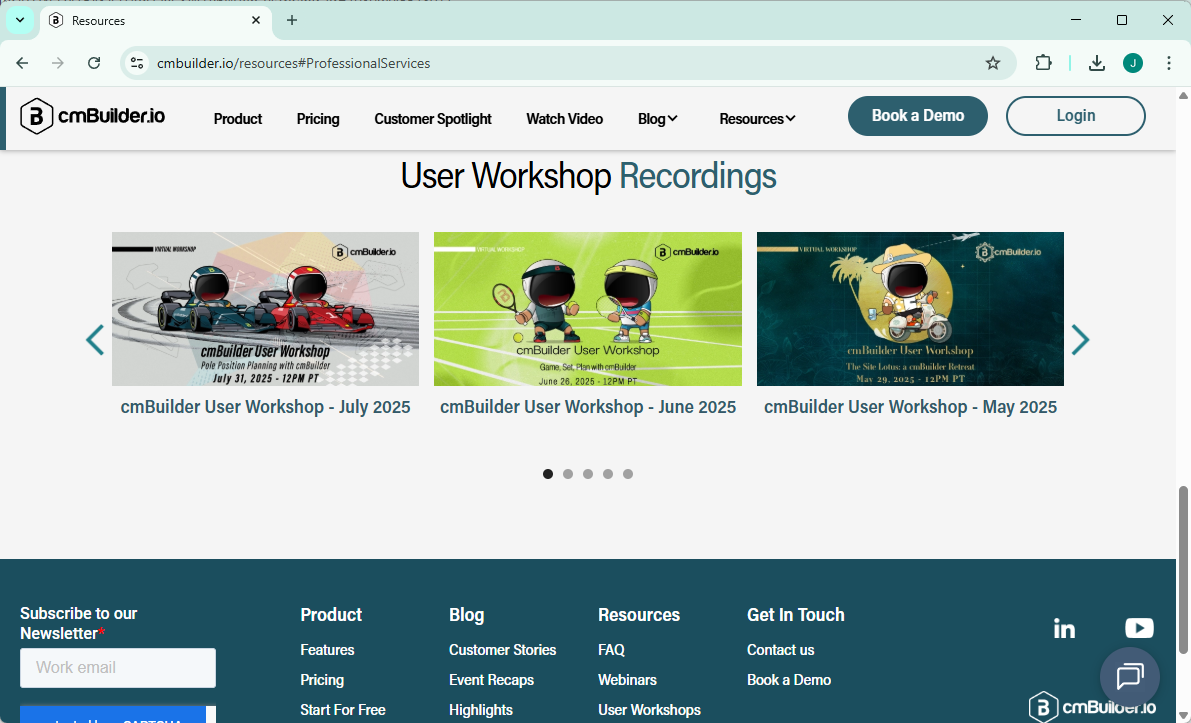
Task: Open cmBuilder User Workshop - June 2025 title
Action: 588,407
